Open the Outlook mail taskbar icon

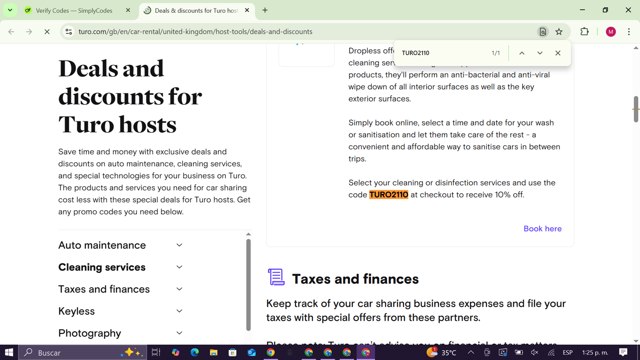[x=251, y=352]
